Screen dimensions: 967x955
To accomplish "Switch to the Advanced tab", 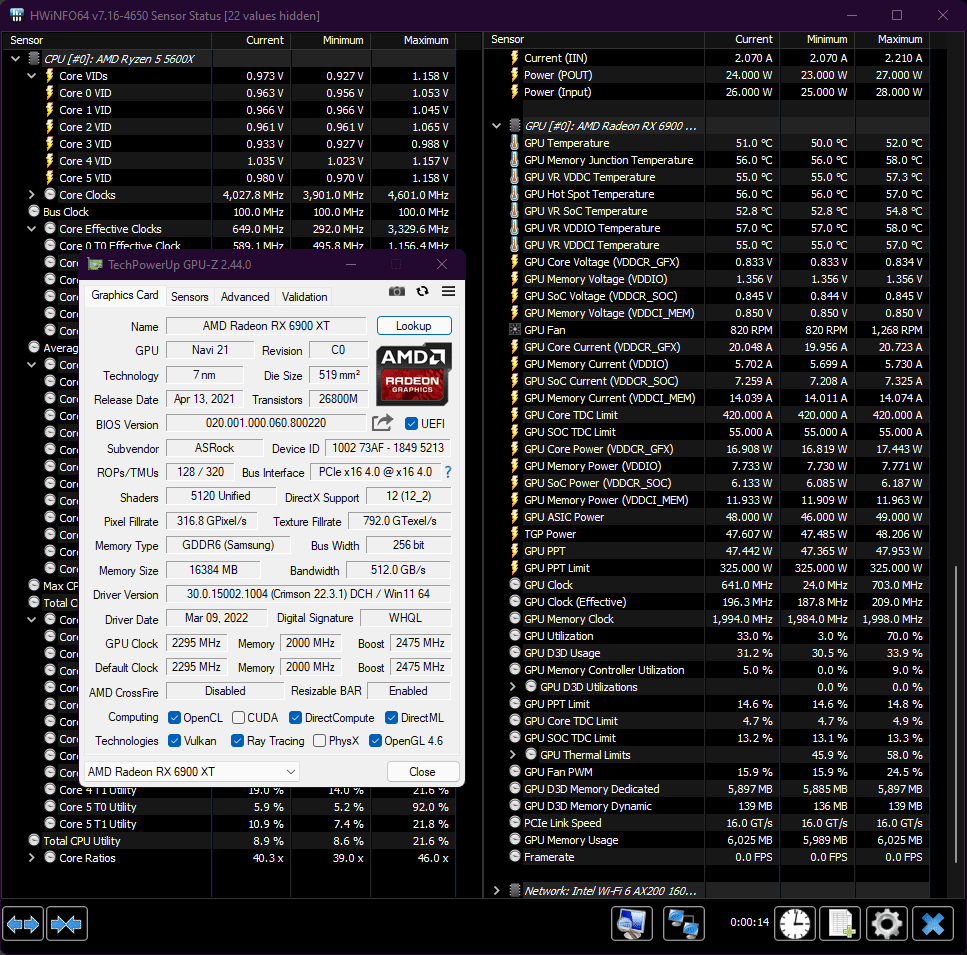I will click(245, 297).
